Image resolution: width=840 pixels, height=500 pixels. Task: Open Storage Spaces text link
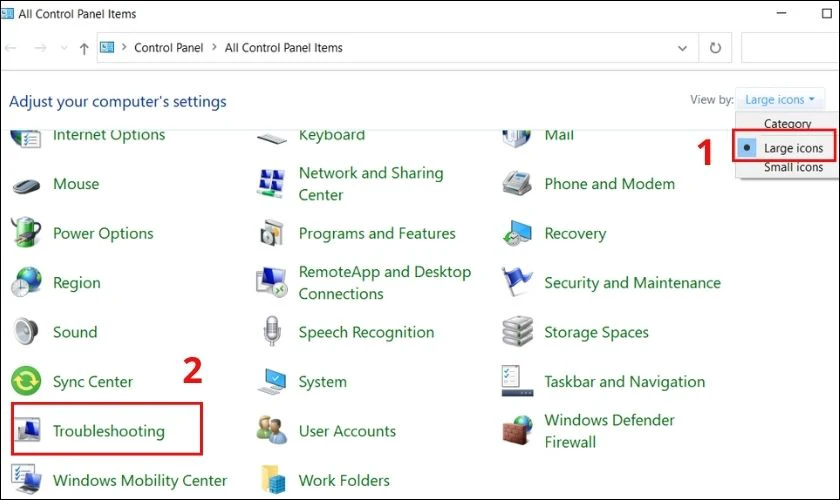pyautogui.click(x=596, y=332)
